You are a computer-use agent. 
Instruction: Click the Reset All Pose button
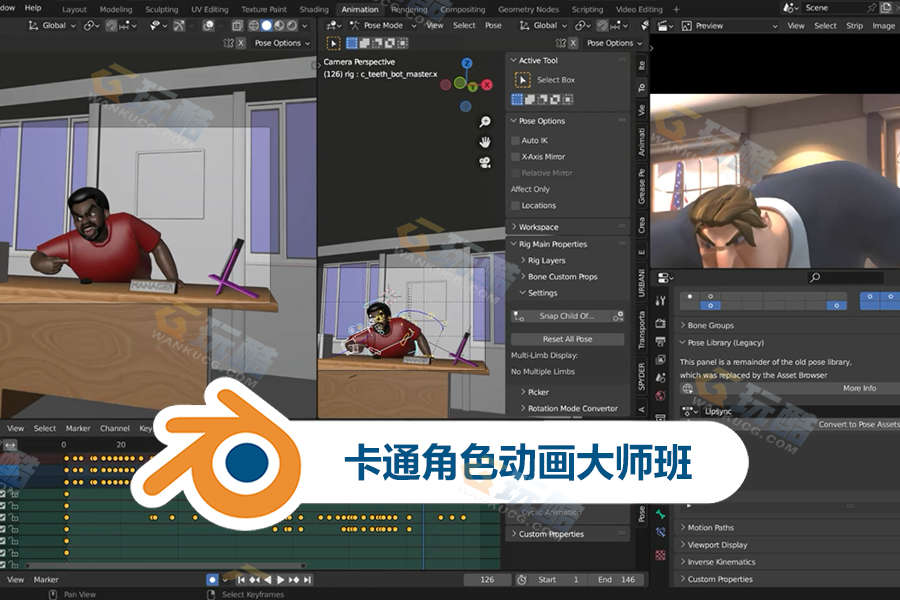[567, 339]
